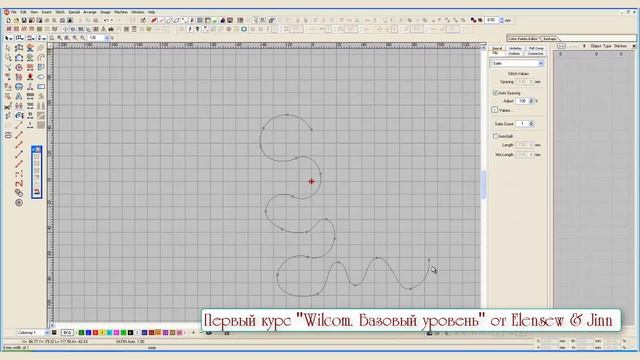Click the Object Type column header

pyautogui.click(x=601, y=46)
